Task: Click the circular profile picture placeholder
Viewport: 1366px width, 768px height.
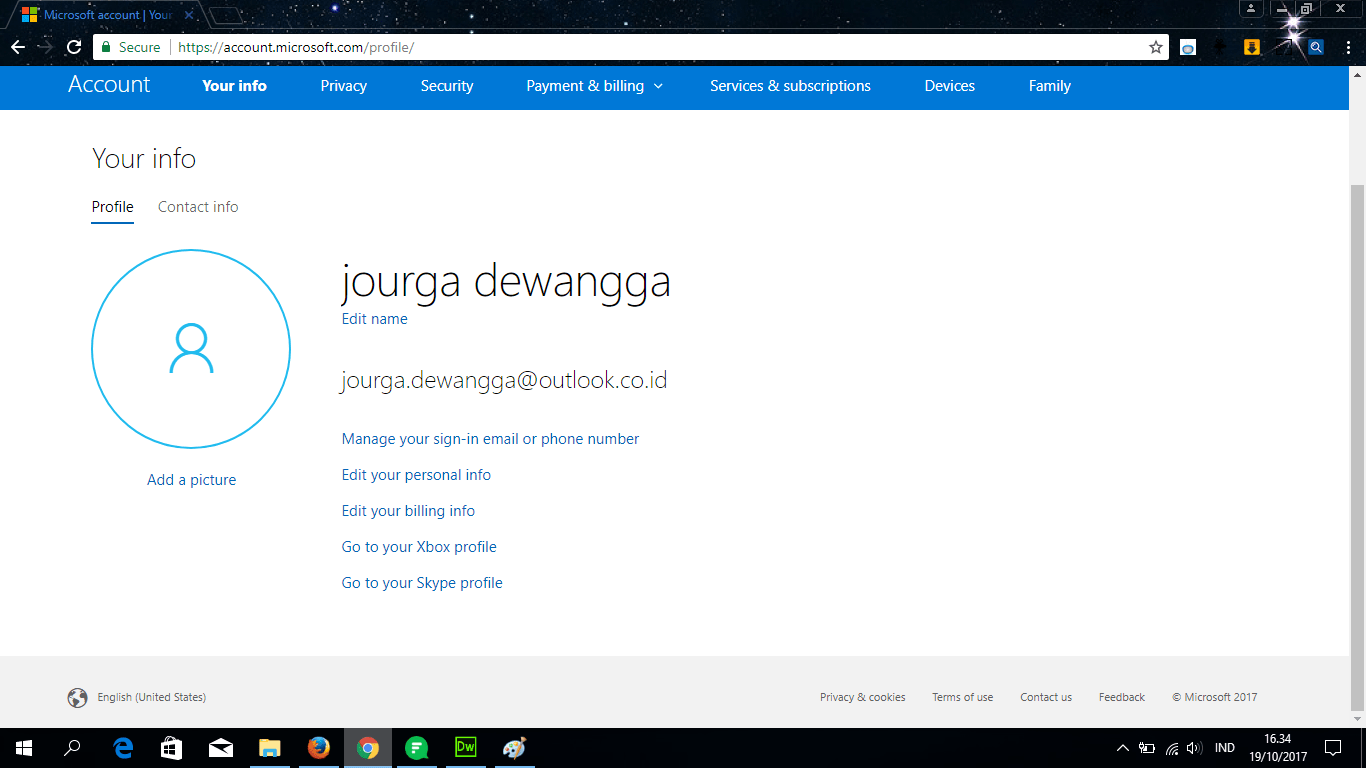Action: 191,349
